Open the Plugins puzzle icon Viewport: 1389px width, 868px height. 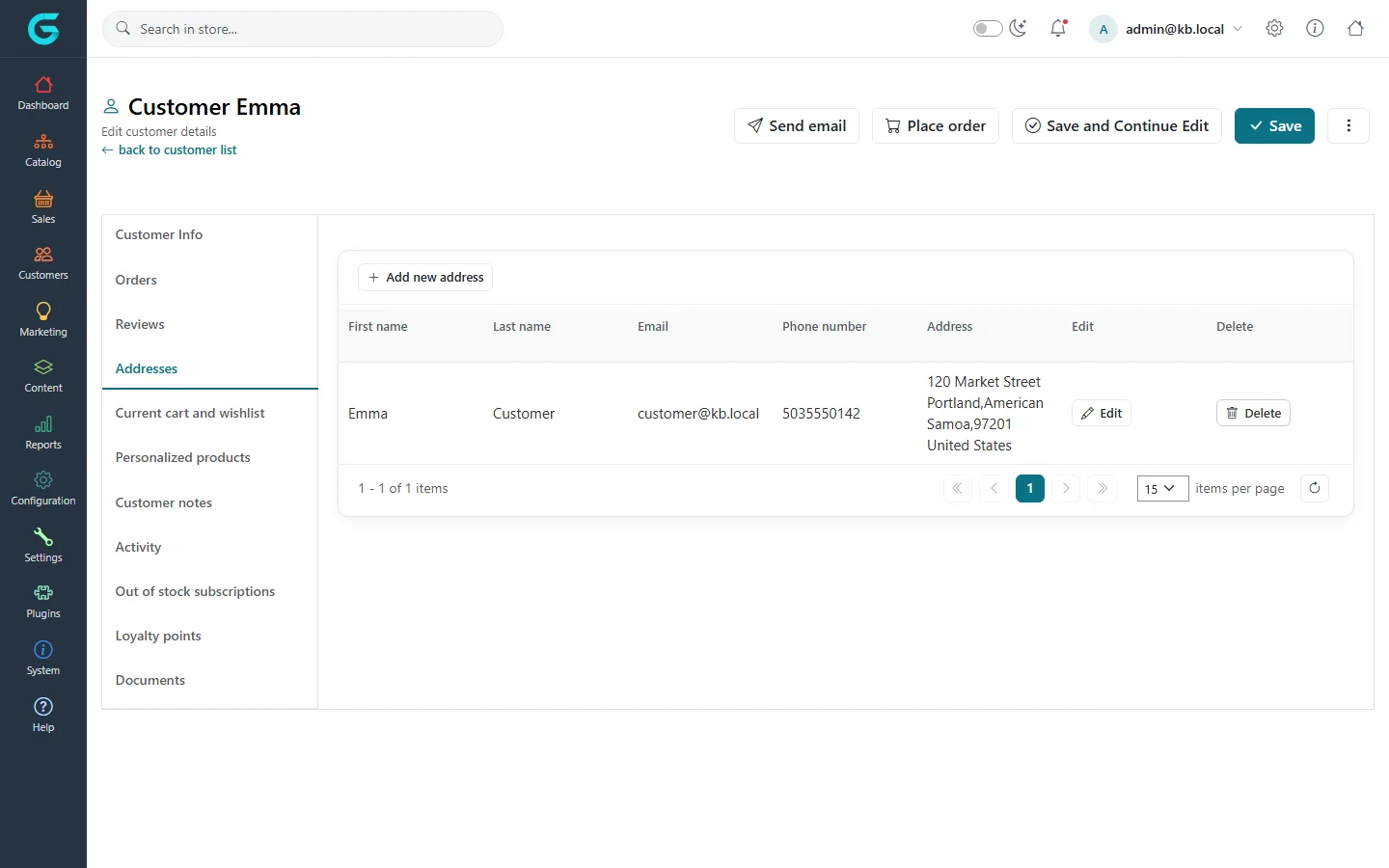point(43,593)
